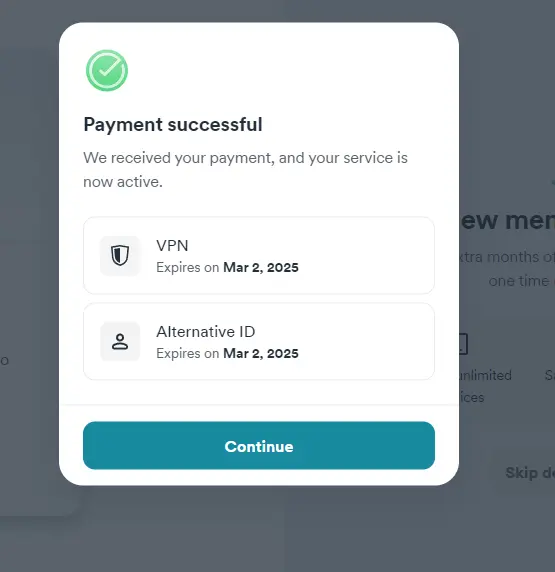This screenshot has height=572, width=555.
Task: Click the green success checkmark icon
Action: point(107,70)
